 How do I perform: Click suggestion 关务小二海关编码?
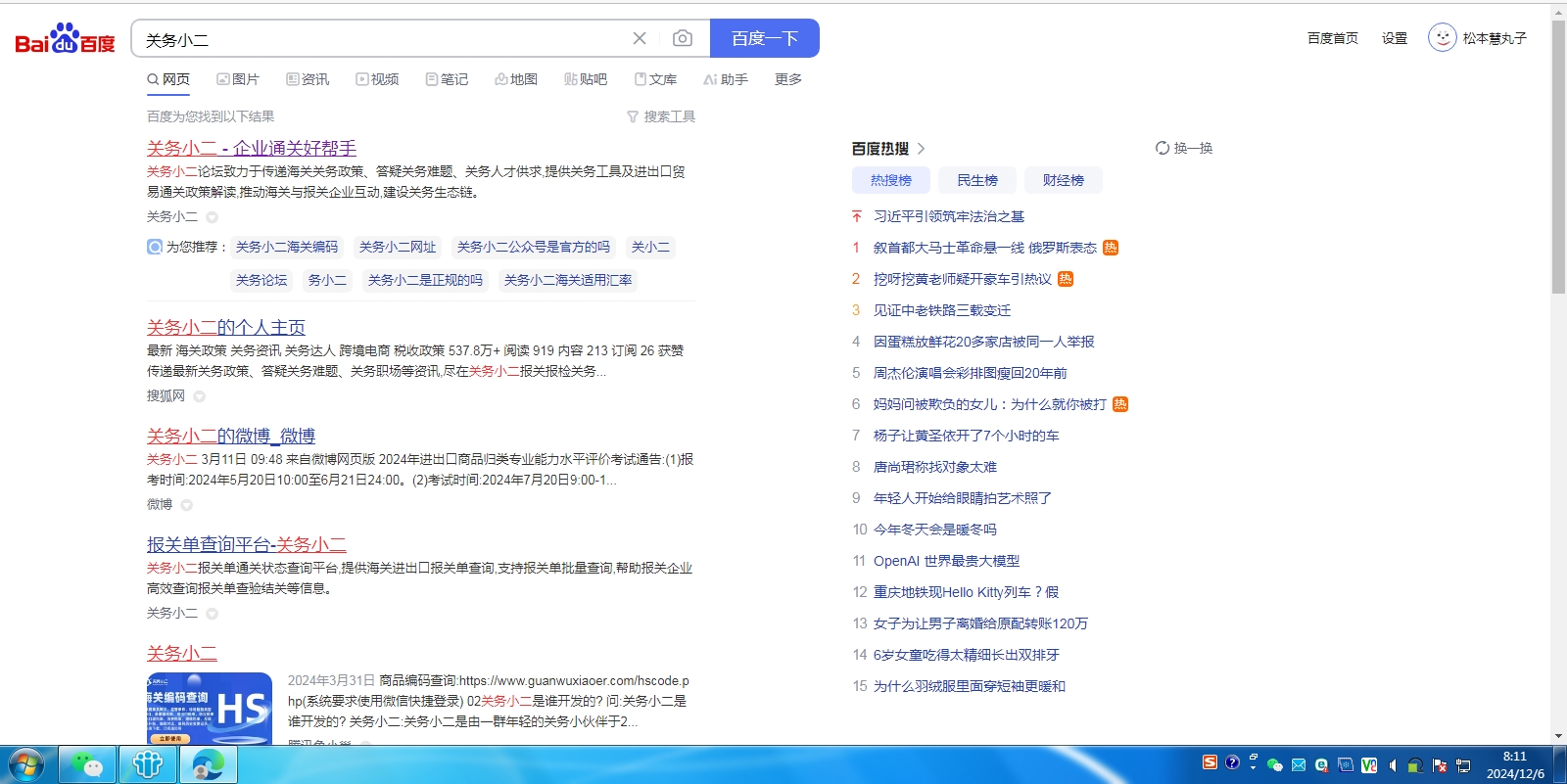287,247
